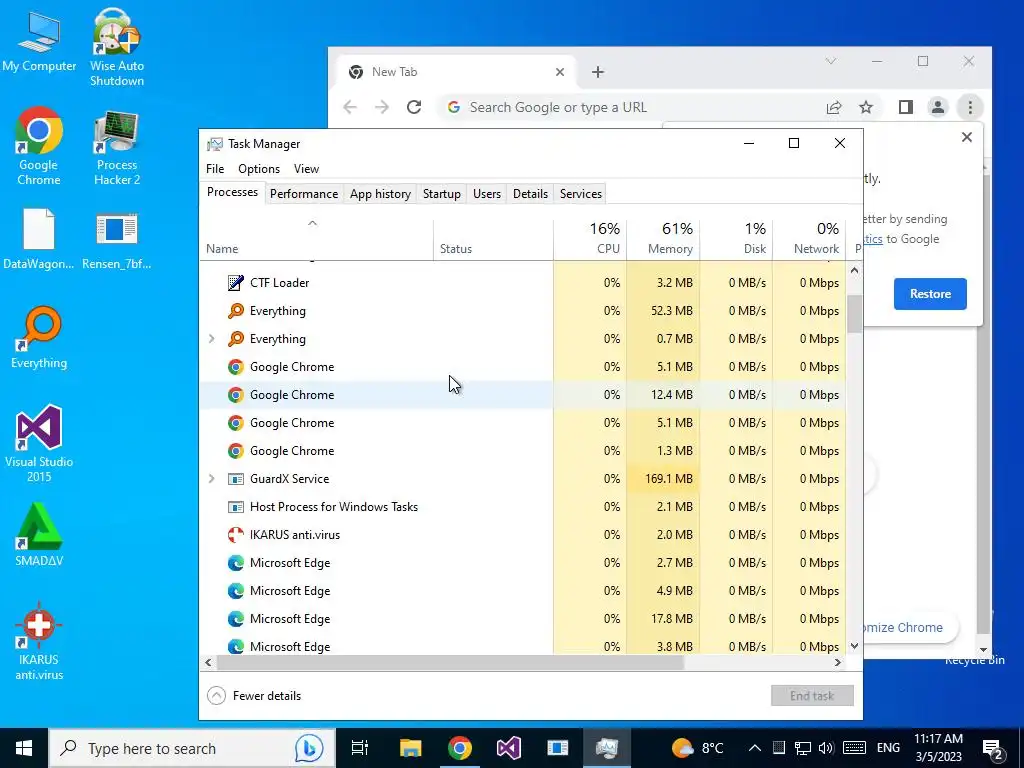Open the View menu in Task Manager
Screen dimensions: 1024x768
tap(306, 169)
